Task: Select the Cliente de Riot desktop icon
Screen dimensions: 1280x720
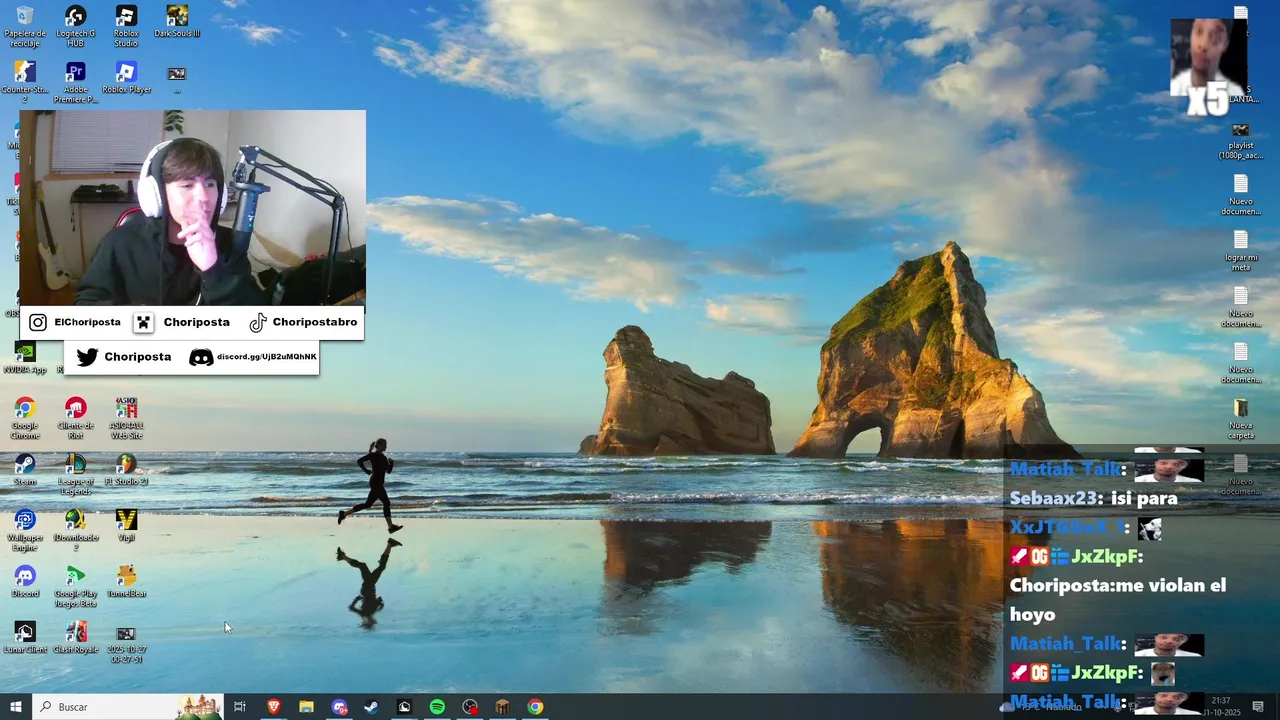Action: (x=75, y=418)
